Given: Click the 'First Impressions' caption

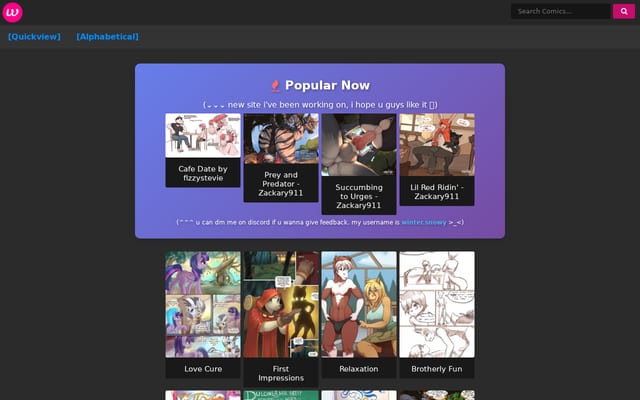Looking at the screenshot, I should click(x=281, y=373).
